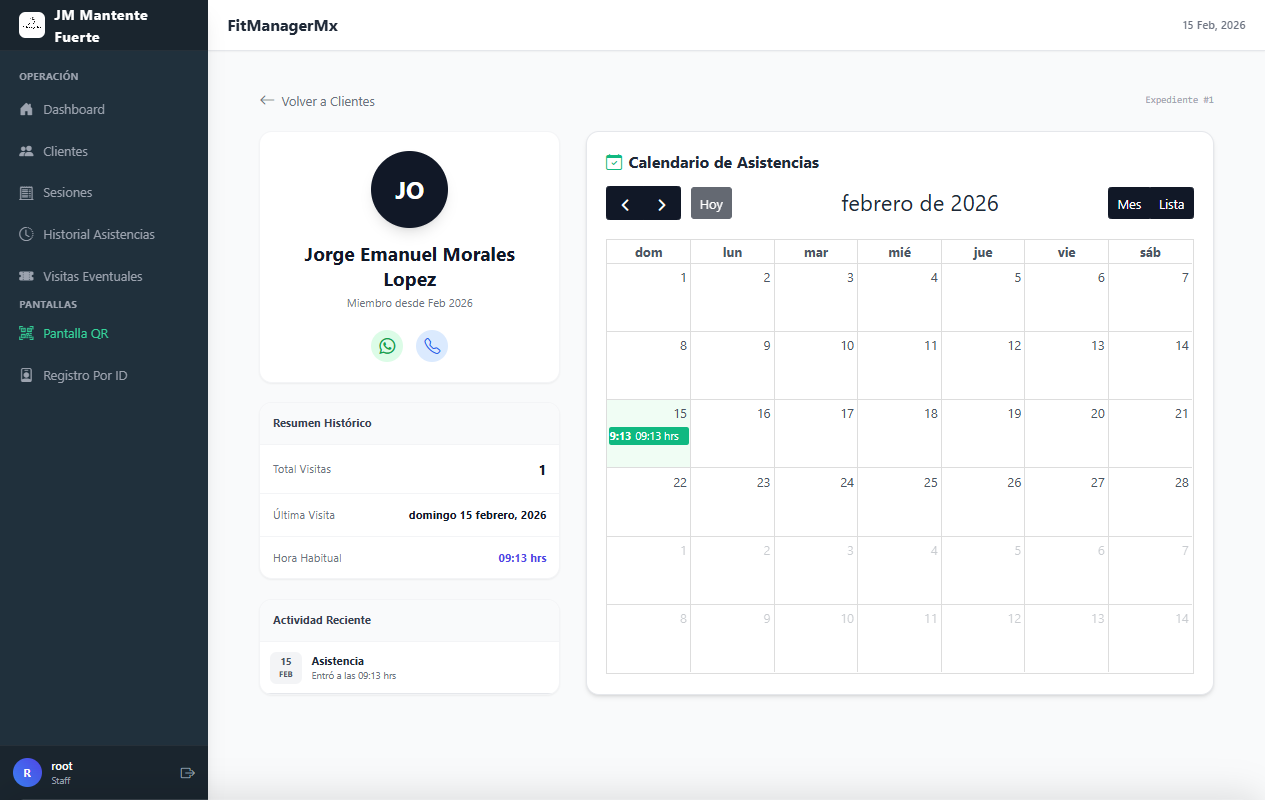Viewport: 1265px width, 800px height.
Task: Click the logout icon next to root
Action: point(187,773)
